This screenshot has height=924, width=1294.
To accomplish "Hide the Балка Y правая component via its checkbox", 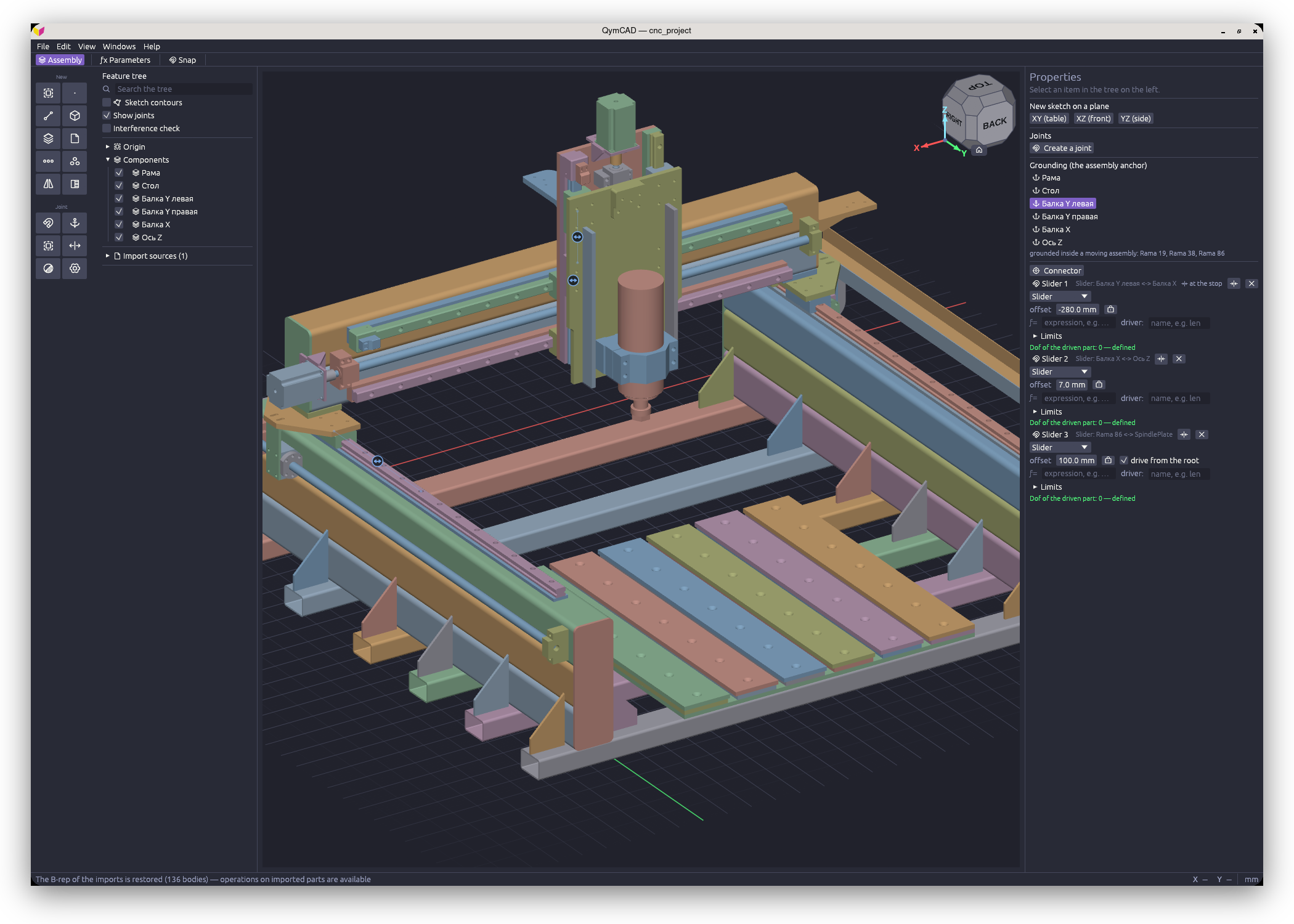I will 119,211.
